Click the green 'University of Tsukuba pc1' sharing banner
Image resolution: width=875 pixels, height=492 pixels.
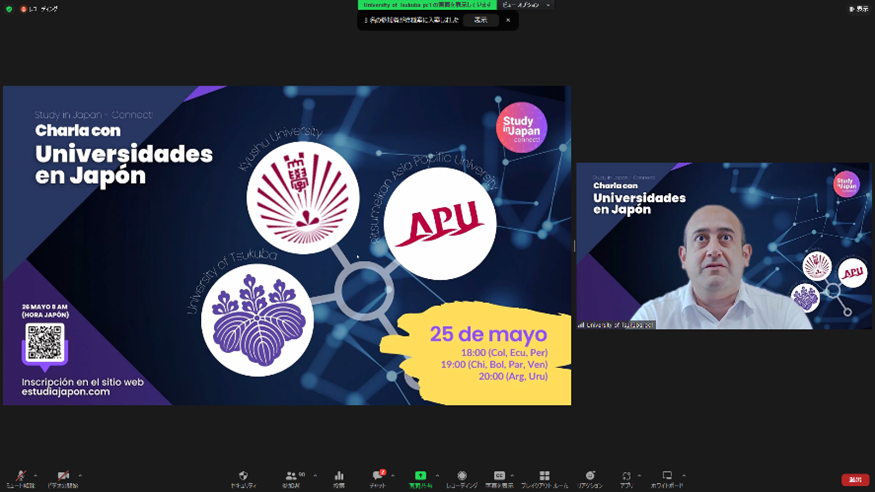click(x=427, y=5)
